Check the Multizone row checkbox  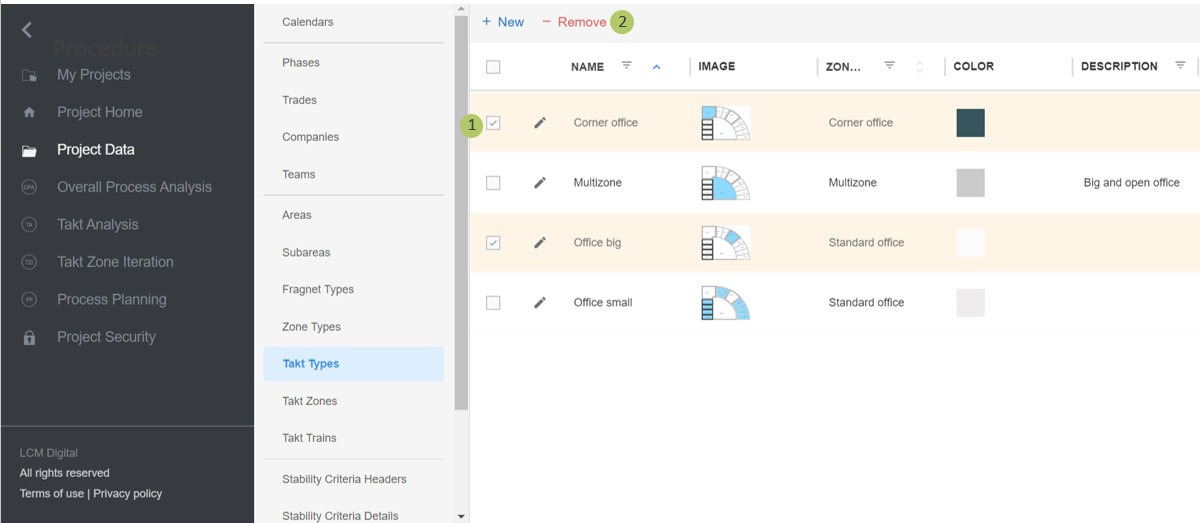(x=493, y=183)
